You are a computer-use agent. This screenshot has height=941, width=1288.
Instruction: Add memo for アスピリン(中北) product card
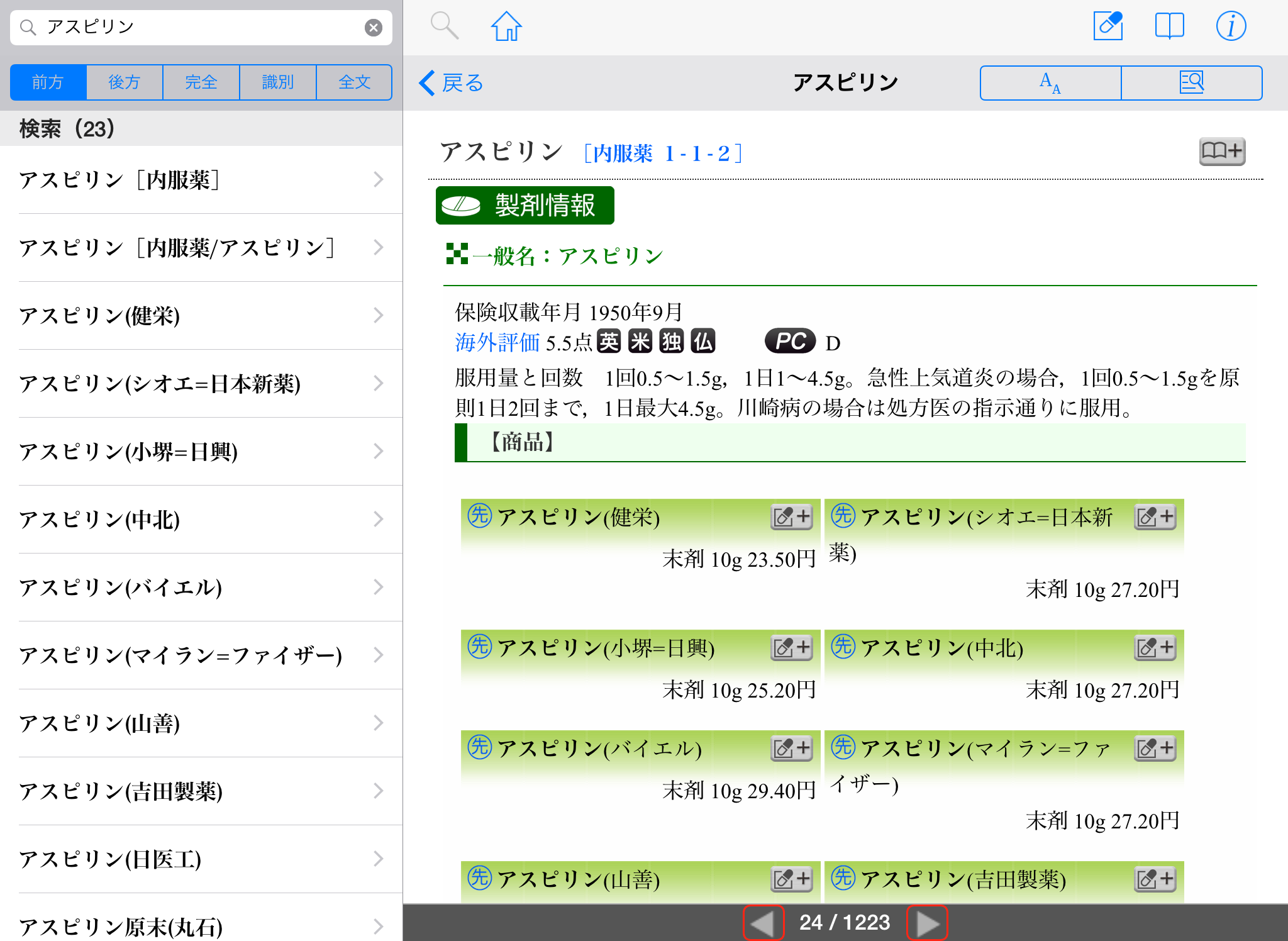(1155, 648)
